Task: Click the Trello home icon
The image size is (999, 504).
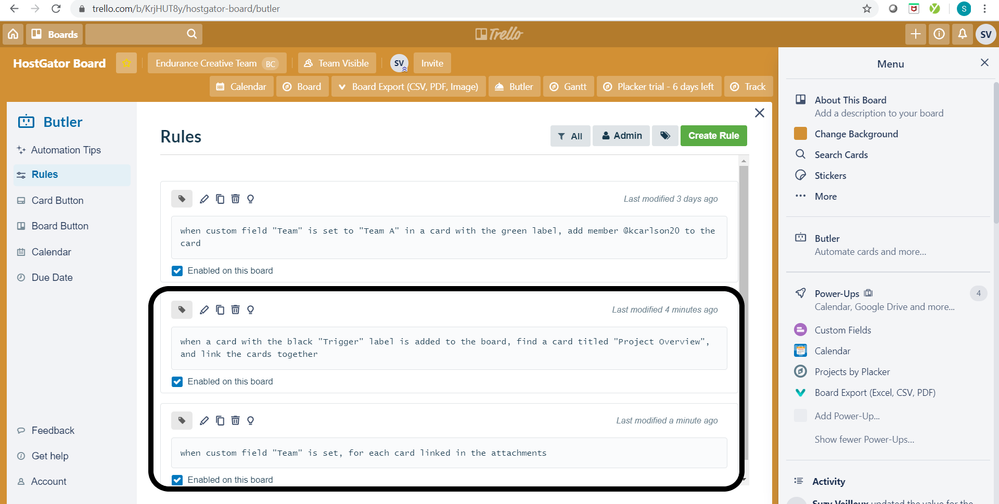Action: point(13,34)
